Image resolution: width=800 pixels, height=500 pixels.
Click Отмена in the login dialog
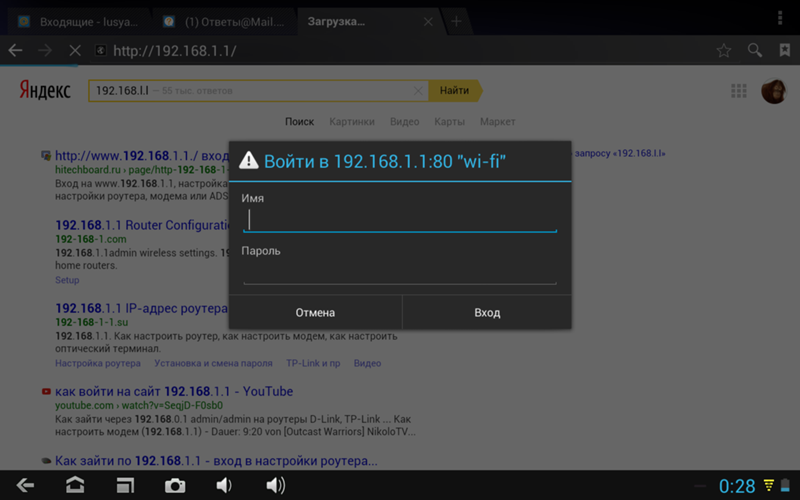click(315, 312)
